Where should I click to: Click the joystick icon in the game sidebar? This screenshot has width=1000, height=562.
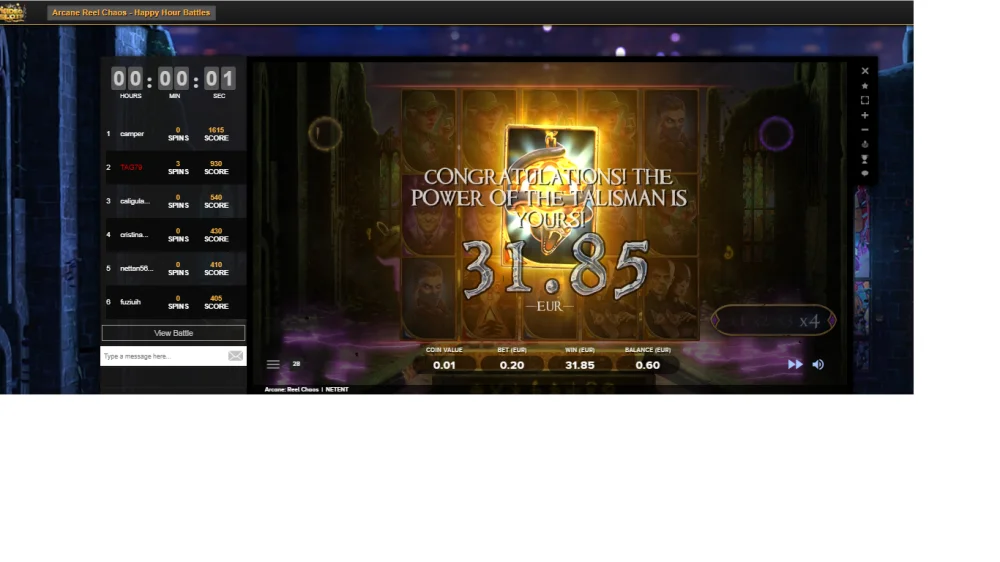pyautogui.click(x=865, y=144)
